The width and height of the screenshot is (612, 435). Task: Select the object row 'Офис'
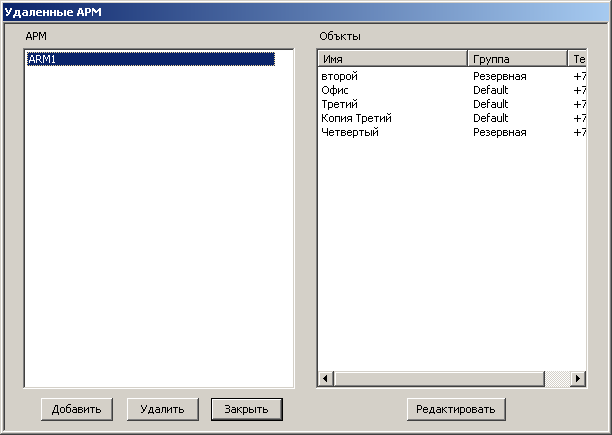[x=452, y=91]
